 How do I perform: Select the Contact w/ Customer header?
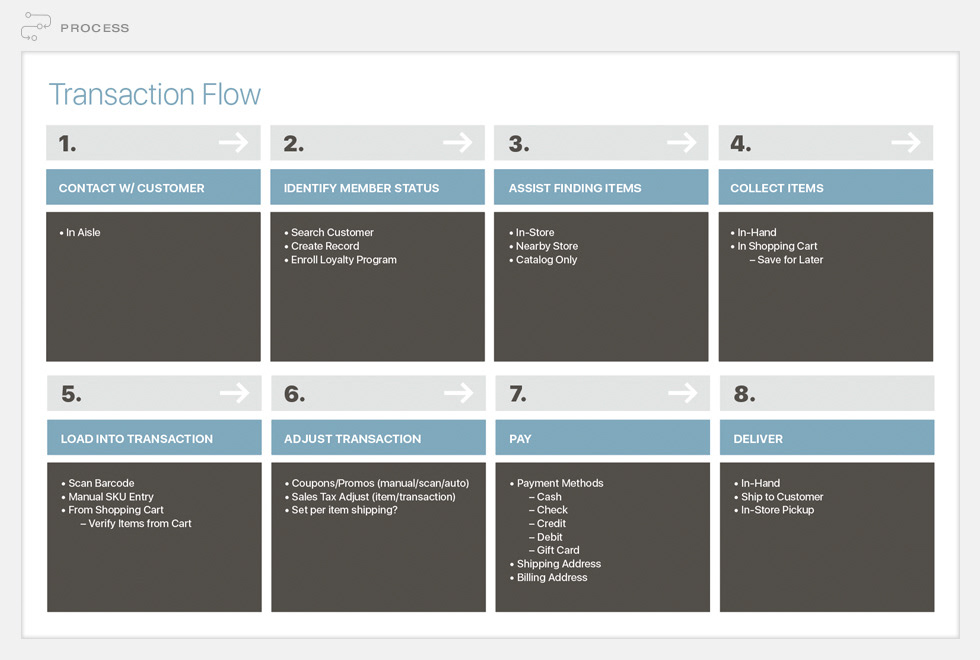[x=153, y=187]
